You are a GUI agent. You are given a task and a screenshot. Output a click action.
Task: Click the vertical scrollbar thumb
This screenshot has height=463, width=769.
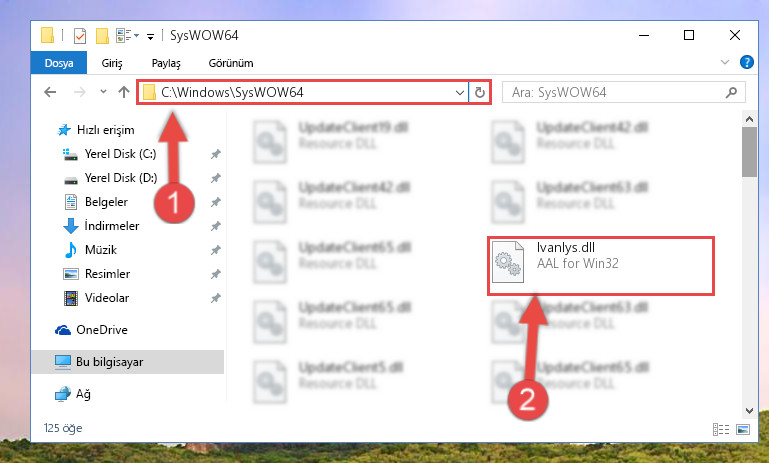click(x=749, y=152)
